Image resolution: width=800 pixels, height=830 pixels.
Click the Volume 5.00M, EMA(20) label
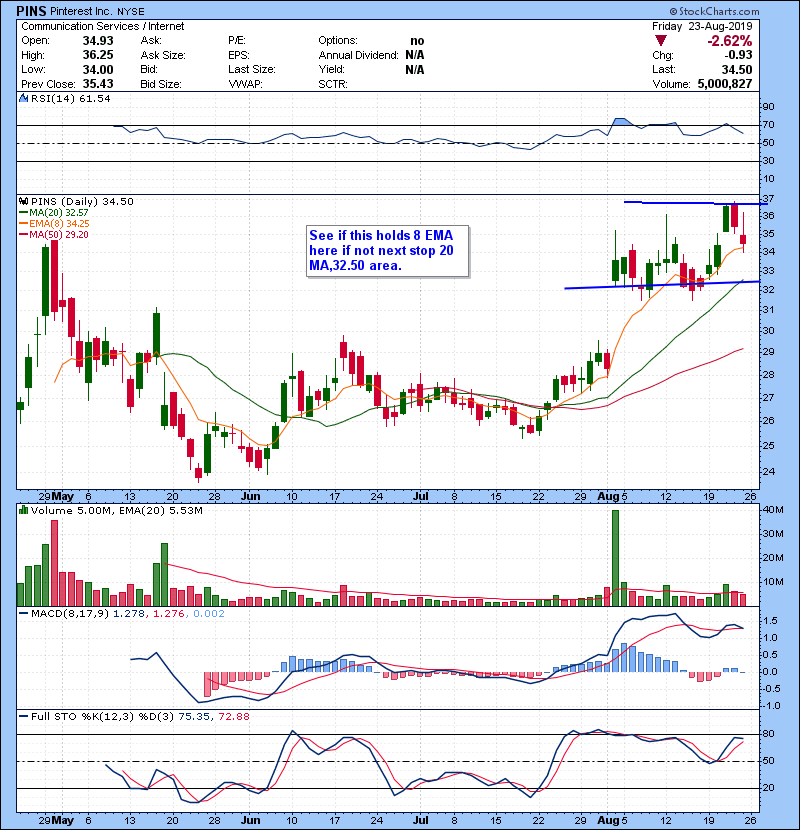click(x=116, y=510)
